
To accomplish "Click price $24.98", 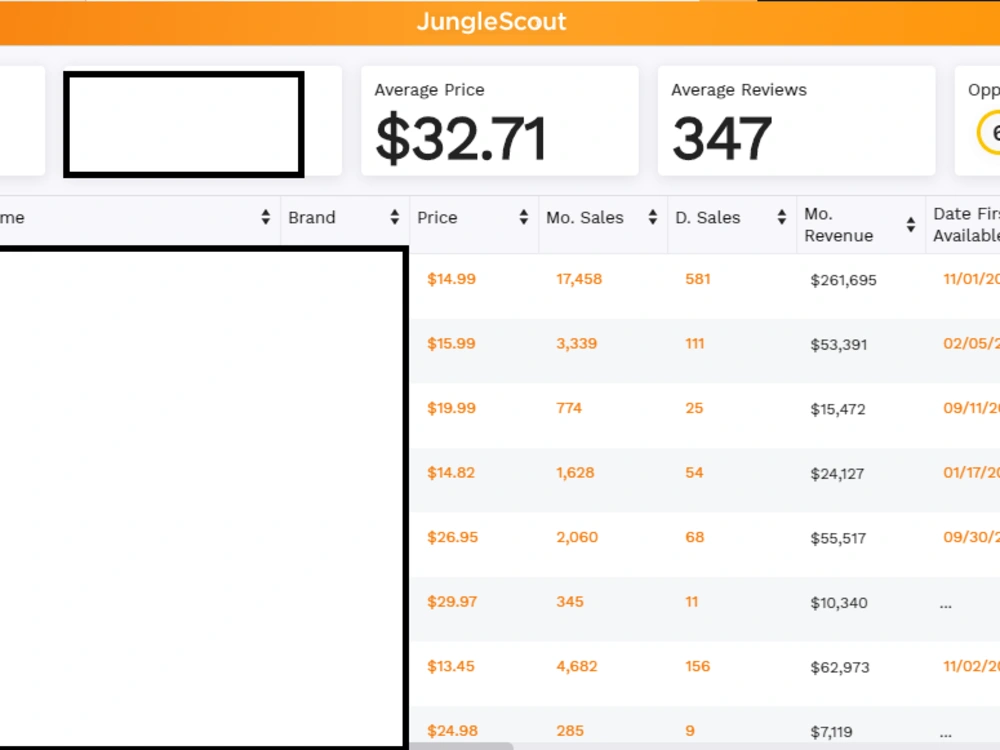I will (452, 730).
